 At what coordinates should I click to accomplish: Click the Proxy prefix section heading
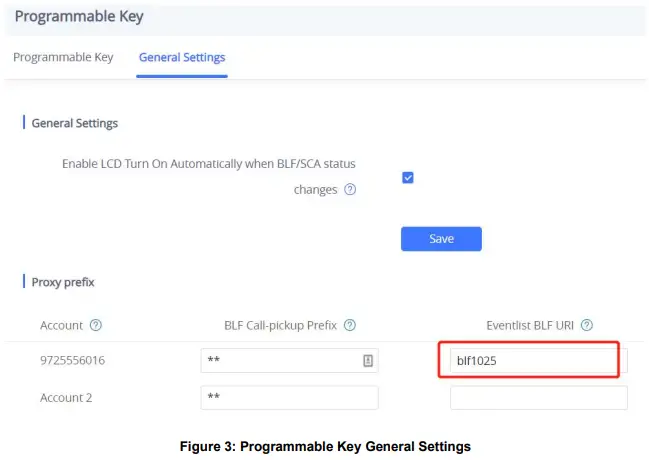(x=63, y=282)
